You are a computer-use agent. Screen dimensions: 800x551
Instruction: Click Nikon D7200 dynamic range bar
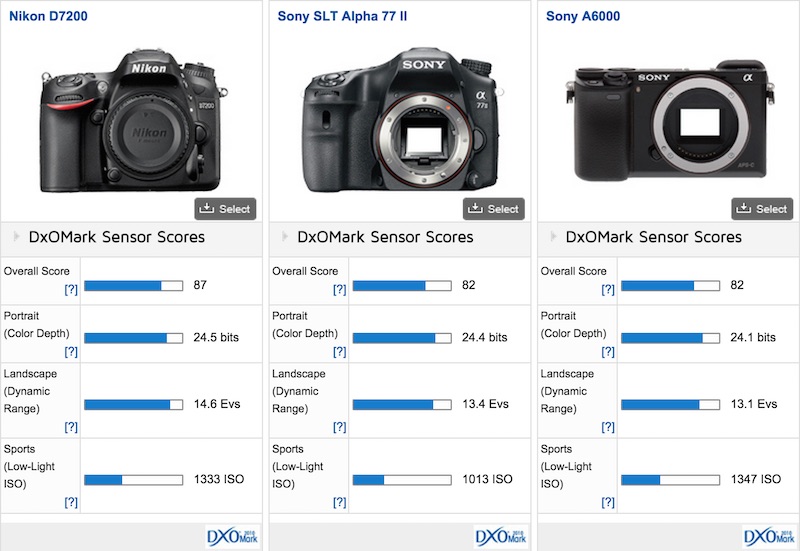click(134, 405)
